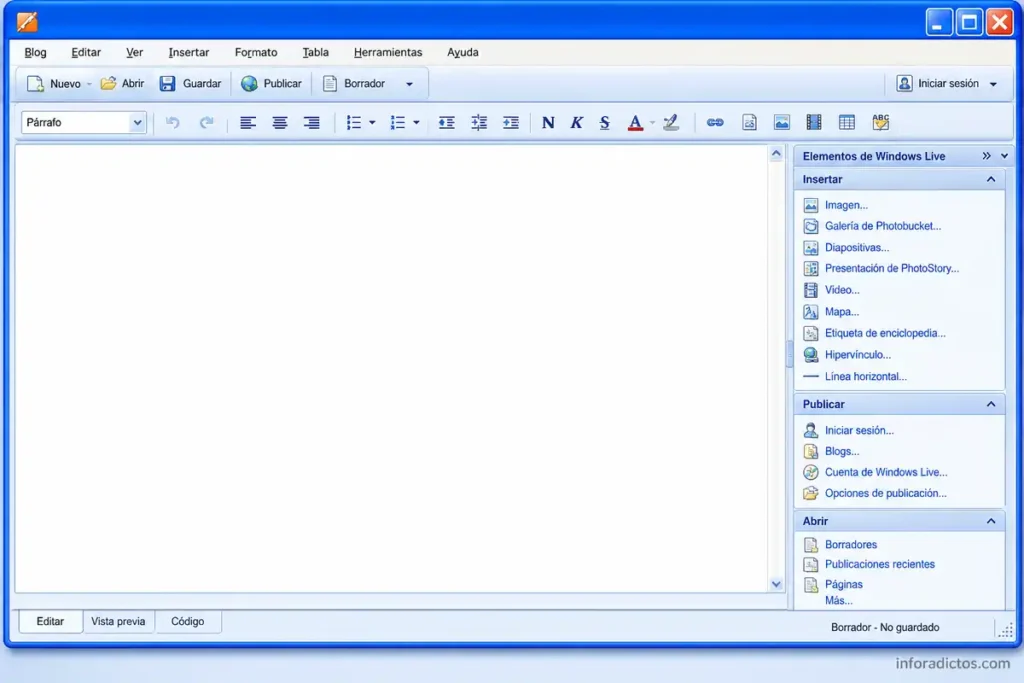Screen dimensions: 1024x683
Task: Run spell check ABC icon
Action: click(880, 122)
